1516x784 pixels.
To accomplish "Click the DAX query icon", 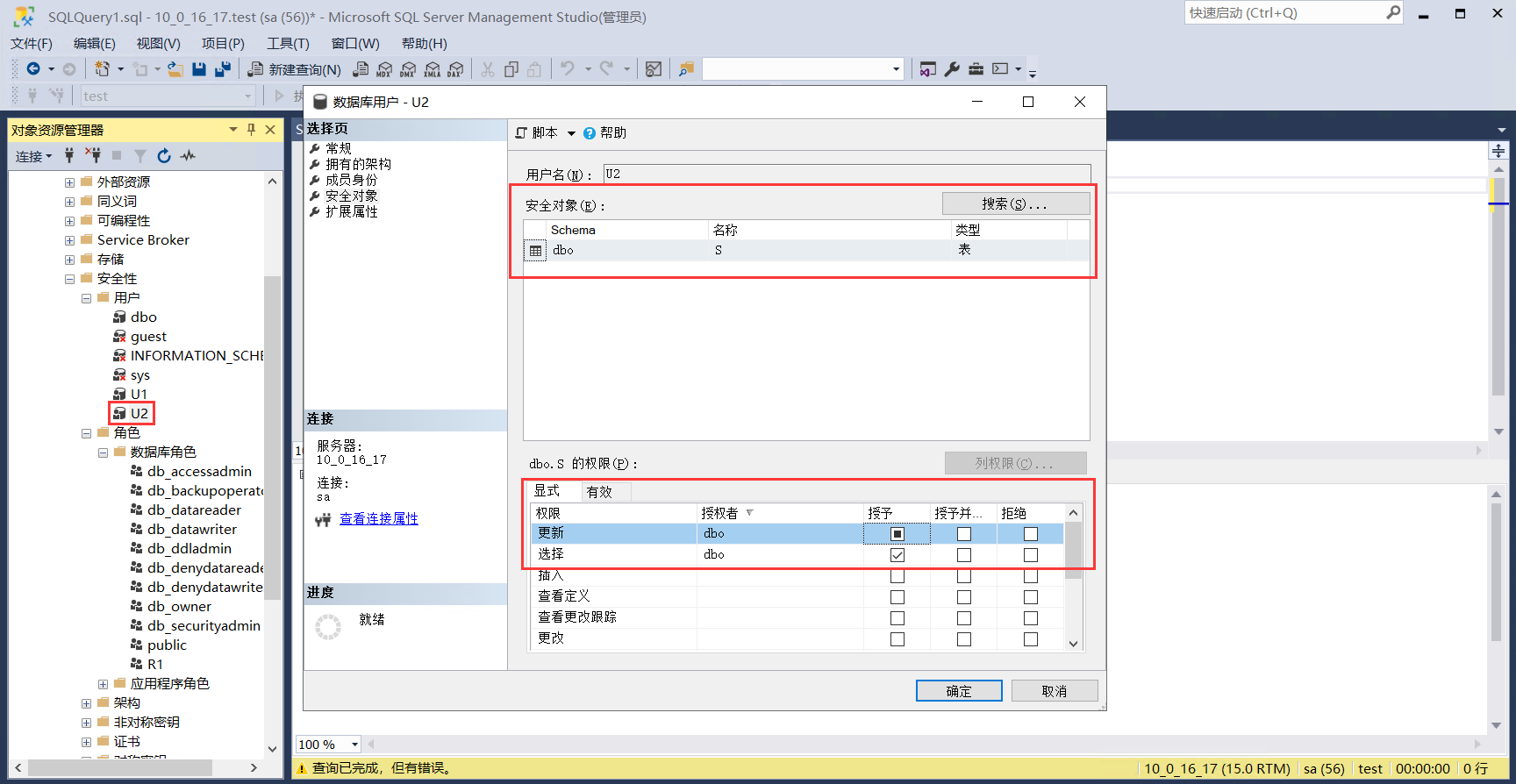I will point(455,68).
